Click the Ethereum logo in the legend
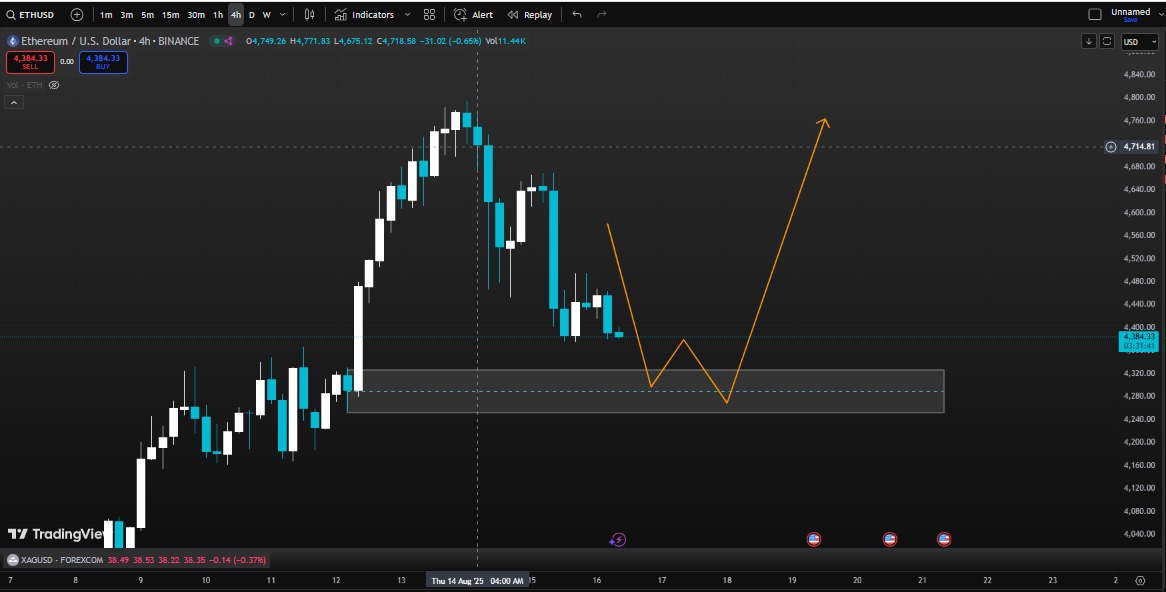The height and width of the screenshot is (592, 1166). coord(13,41)
